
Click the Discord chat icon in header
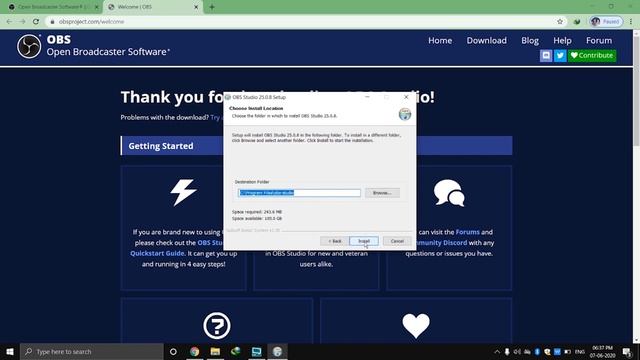(x=546, y=56)
